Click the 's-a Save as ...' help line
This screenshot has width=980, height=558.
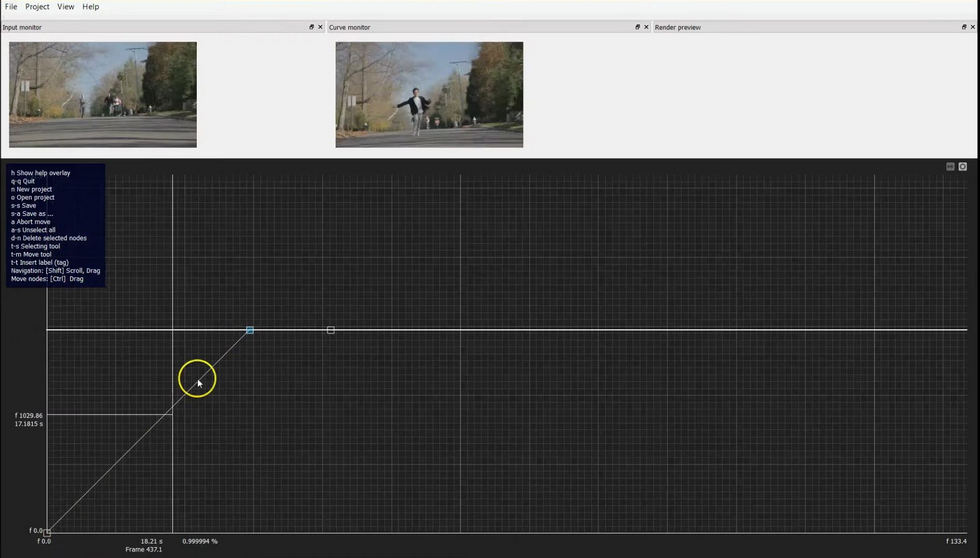(32, 214)
